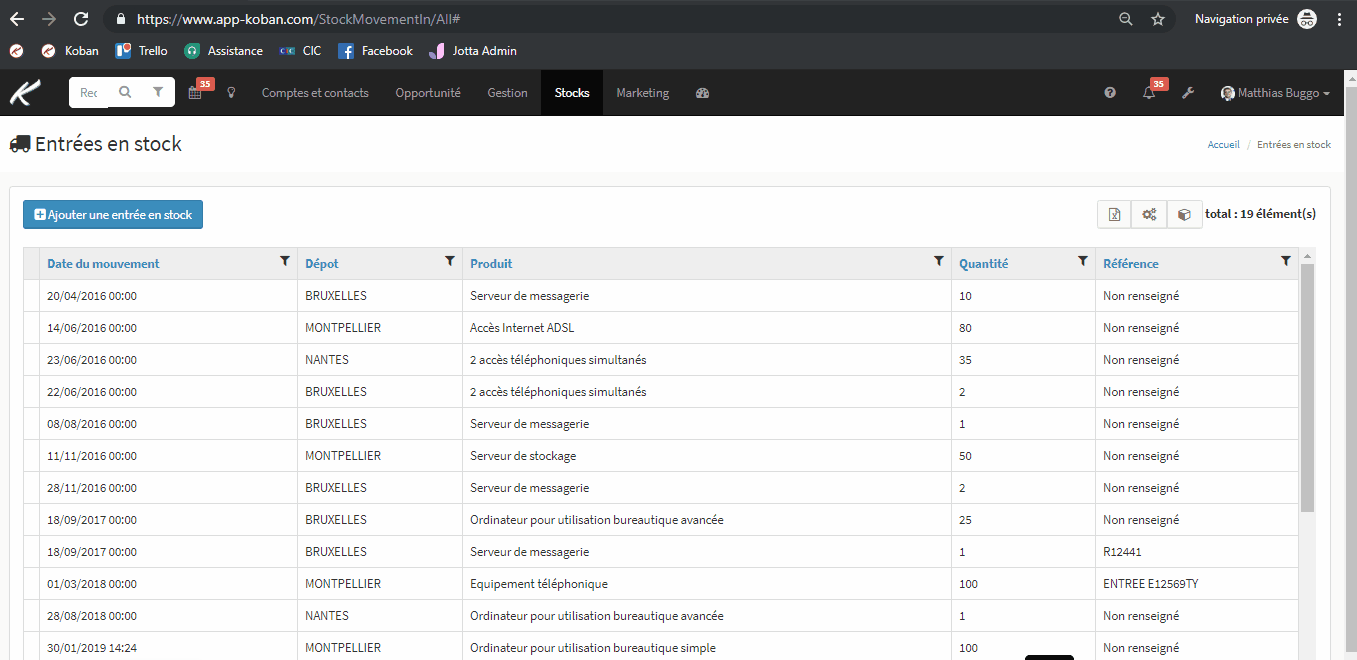Screen dimensions: 1357x660
Task: Open the Trello bookmark
Action: pyautogui.click(x=142, y=51)
